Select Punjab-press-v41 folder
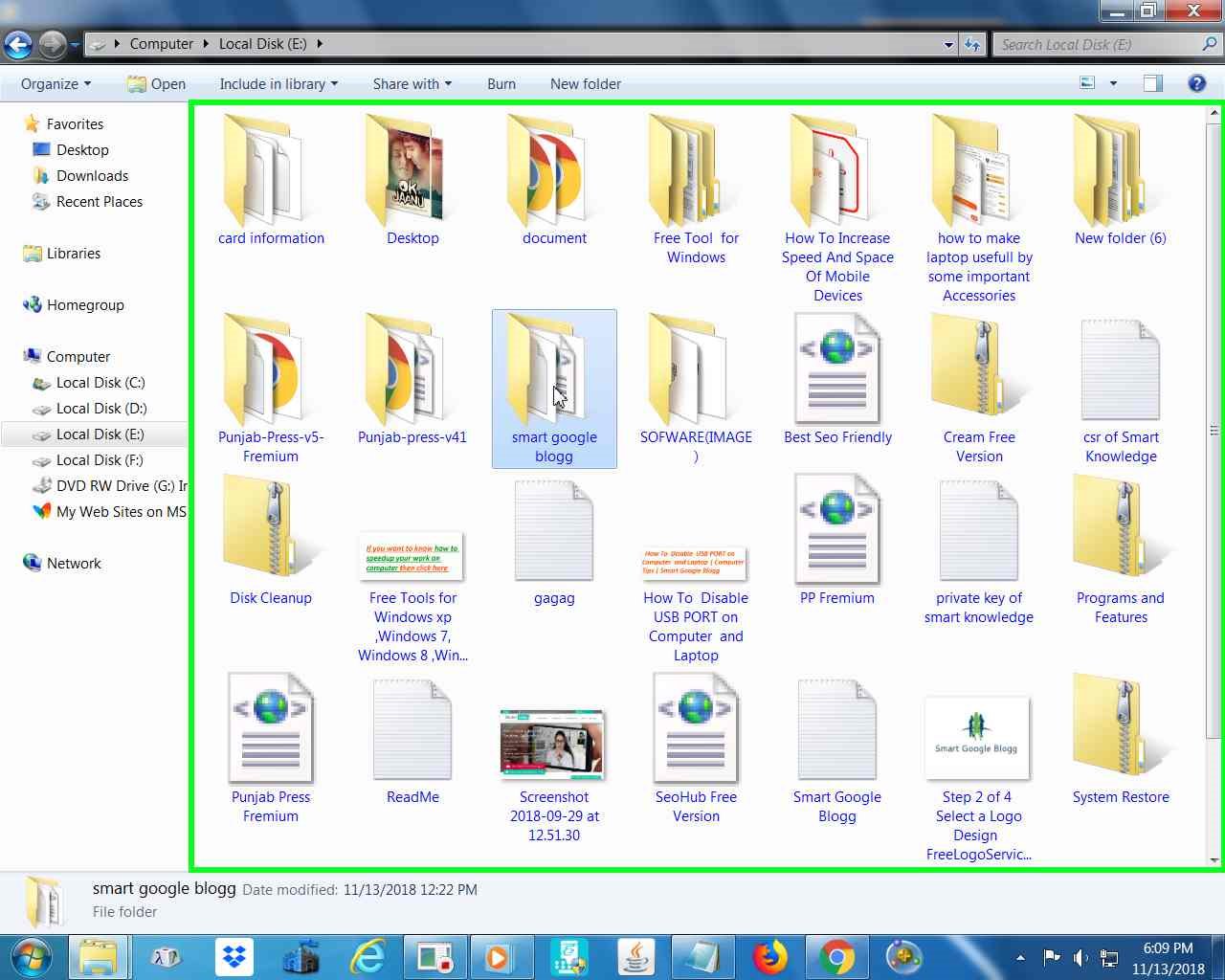 coord(412,379)
